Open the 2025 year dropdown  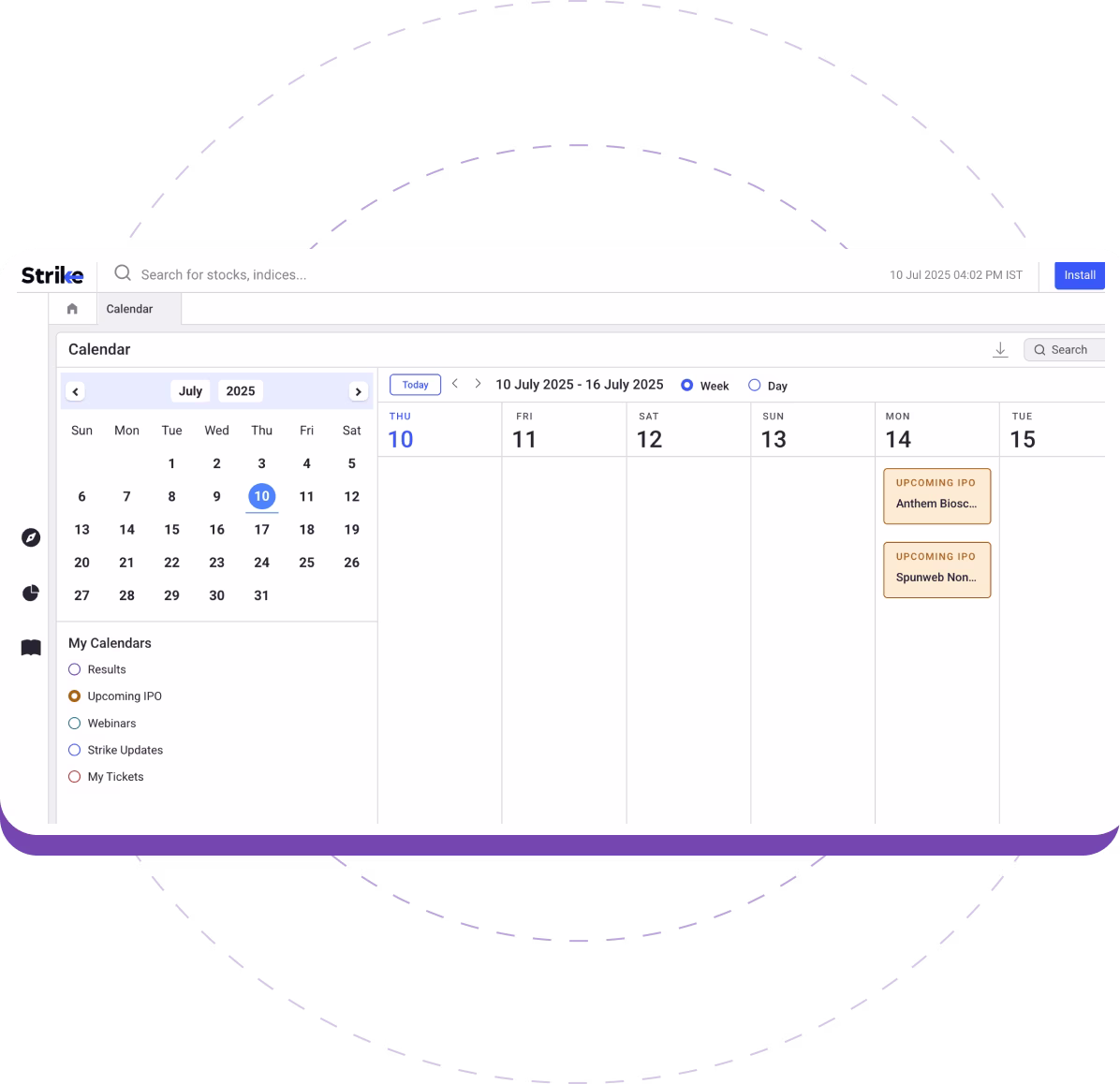[241, 391]
